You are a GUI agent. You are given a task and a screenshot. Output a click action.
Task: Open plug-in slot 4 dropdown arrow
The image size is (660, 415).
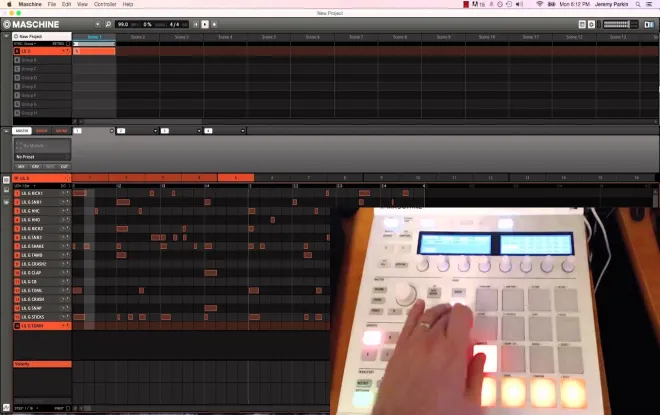243,131
